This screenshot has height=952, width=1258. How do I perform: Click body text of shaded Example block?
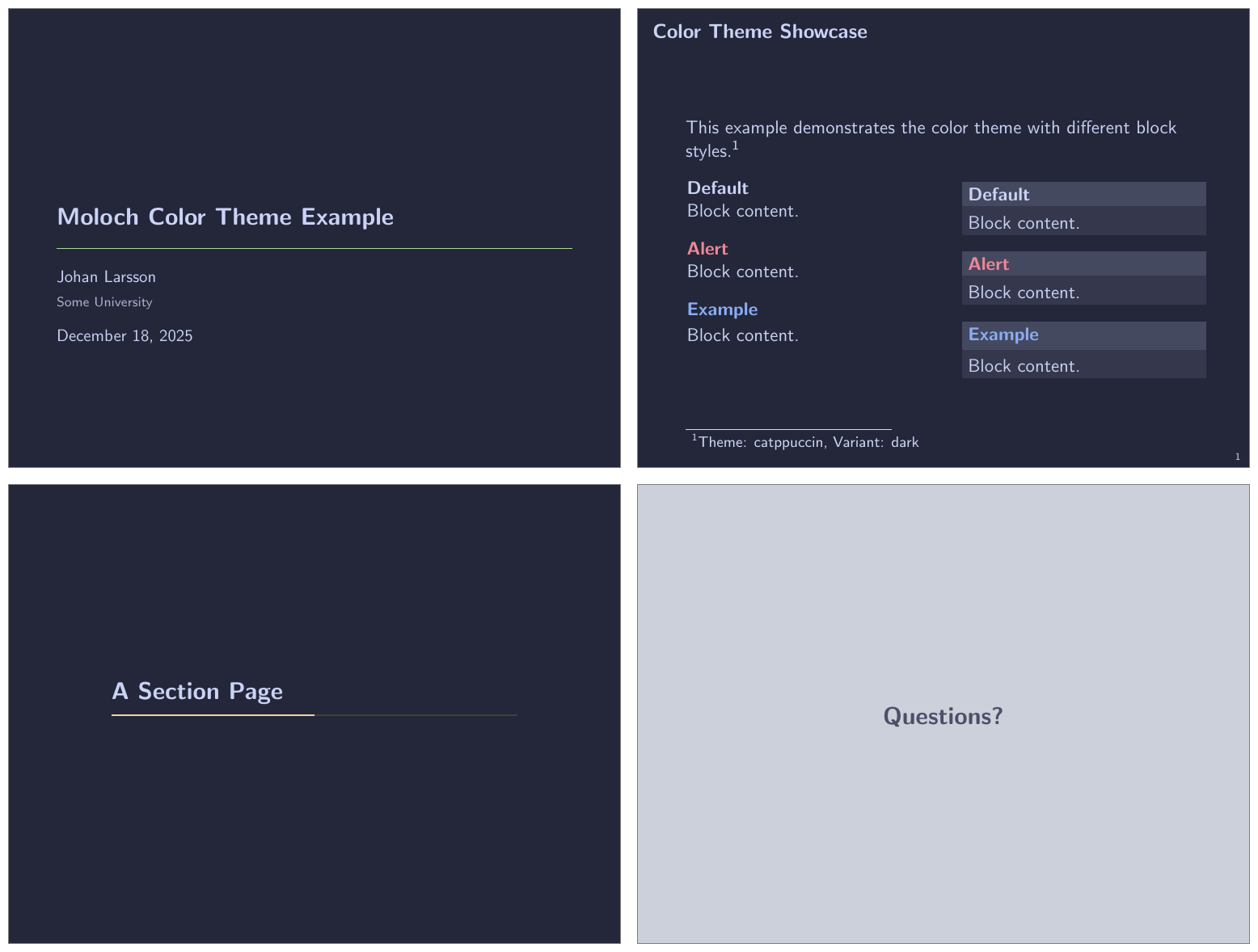pos(1024,366)
